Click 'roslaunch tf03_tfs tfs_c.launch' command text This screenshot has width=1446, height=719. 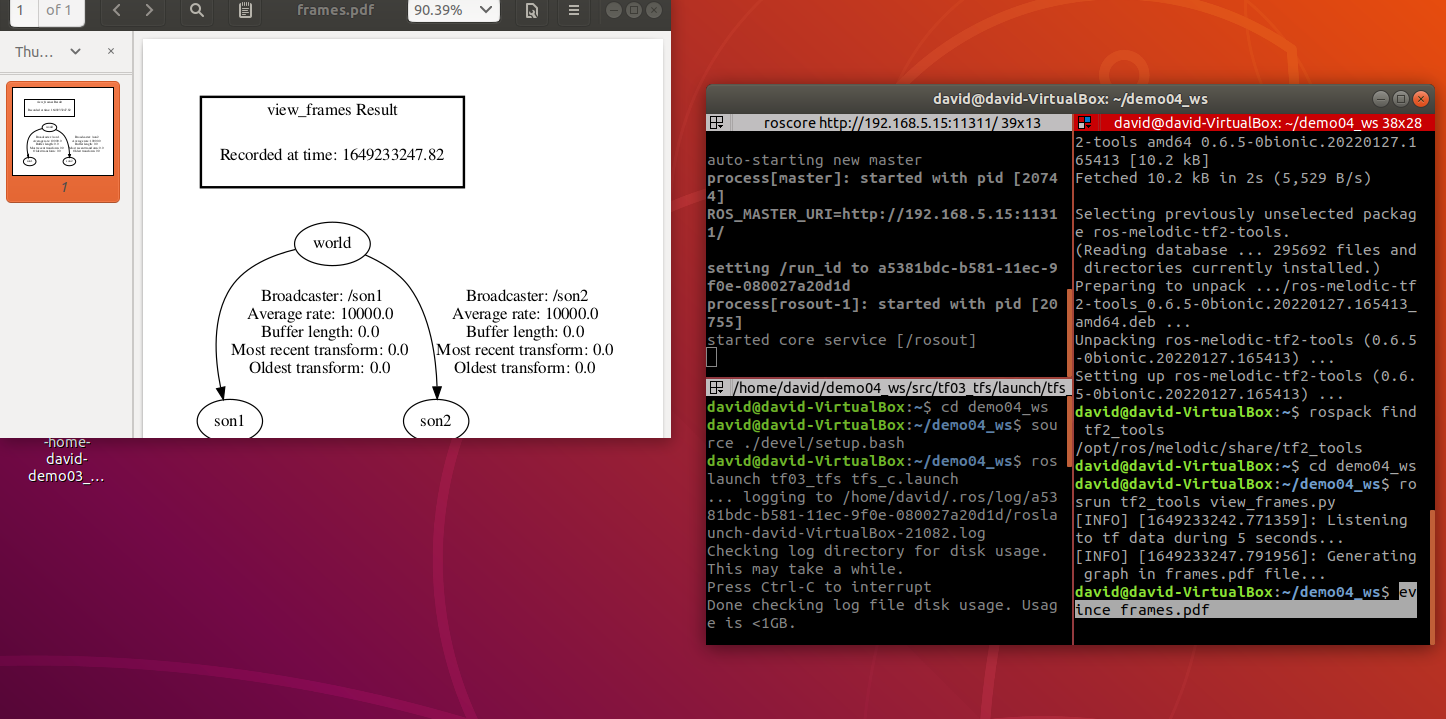[882, 470]
